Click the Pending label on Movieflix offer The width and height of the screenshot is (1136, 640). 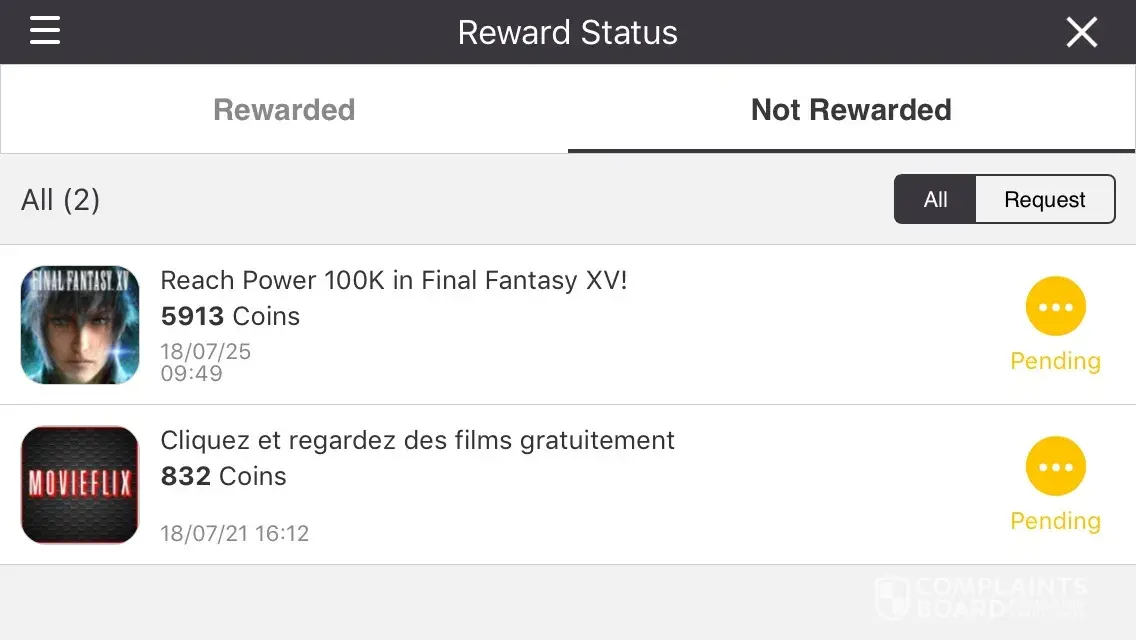coord(1055,521)
